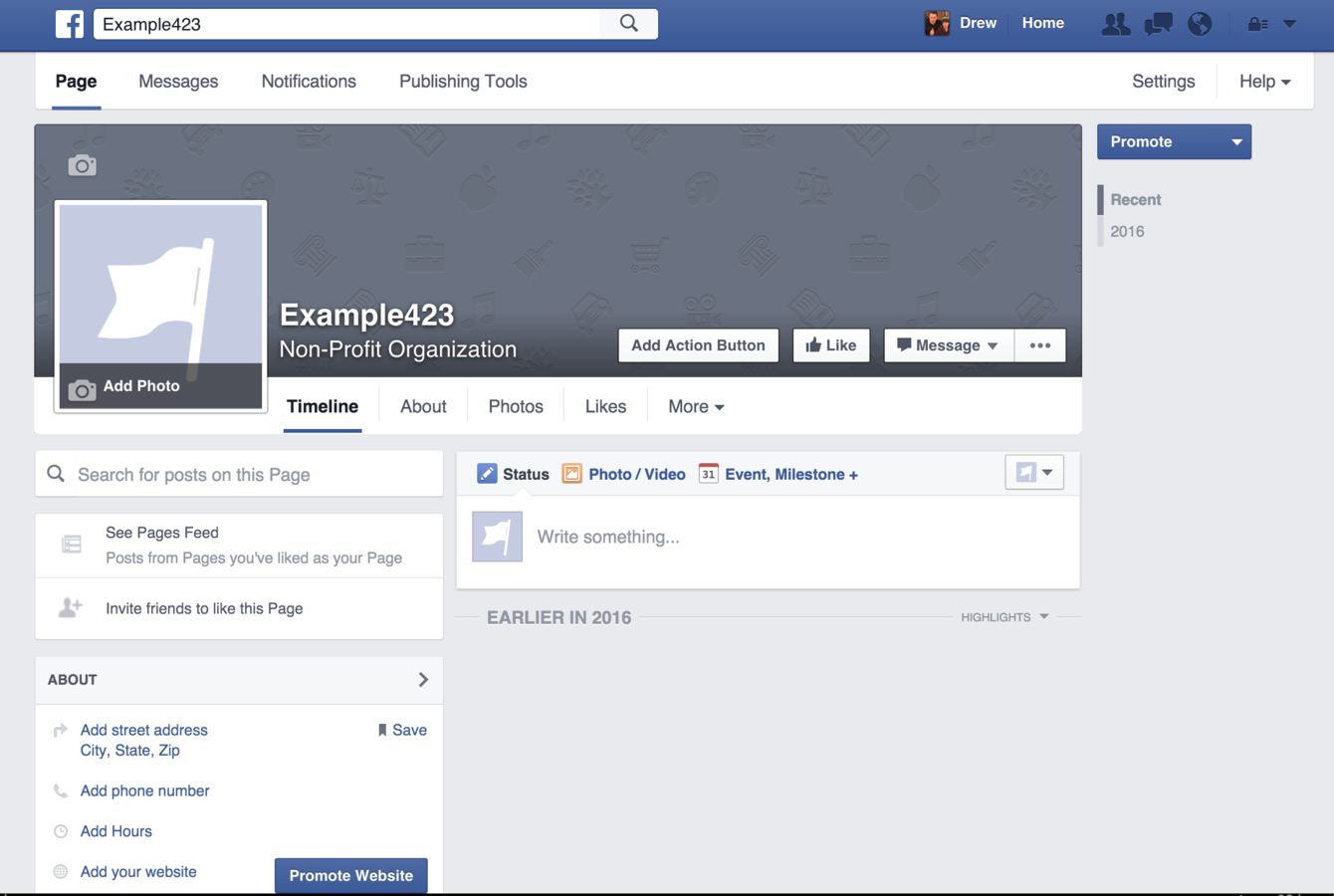Click the Promote Website button
Viewport: 1334px width, 896px height.
pyautogui.click(x=350, y=876)
